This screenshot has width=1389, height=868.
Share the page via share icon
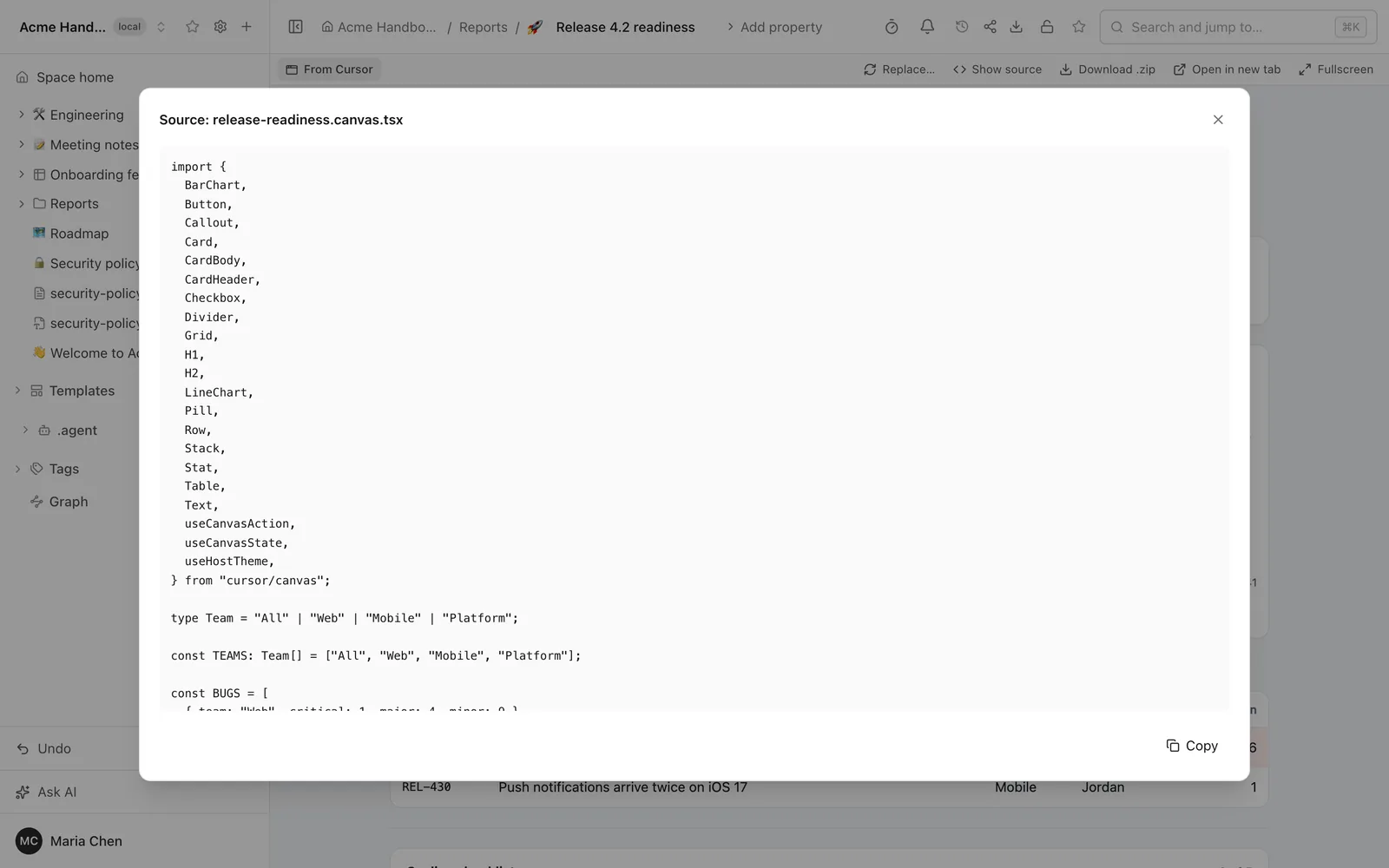coord(990,27)
